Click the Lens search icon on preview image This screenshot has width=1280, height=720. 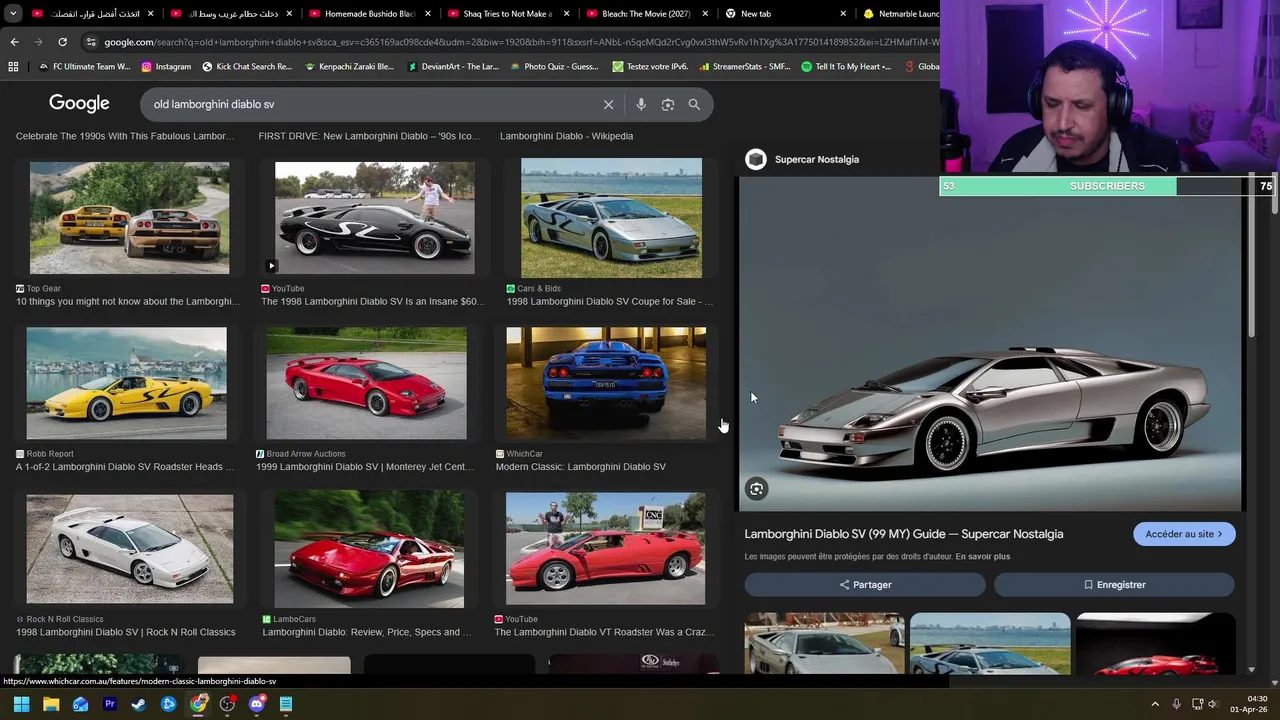[756, 489]
